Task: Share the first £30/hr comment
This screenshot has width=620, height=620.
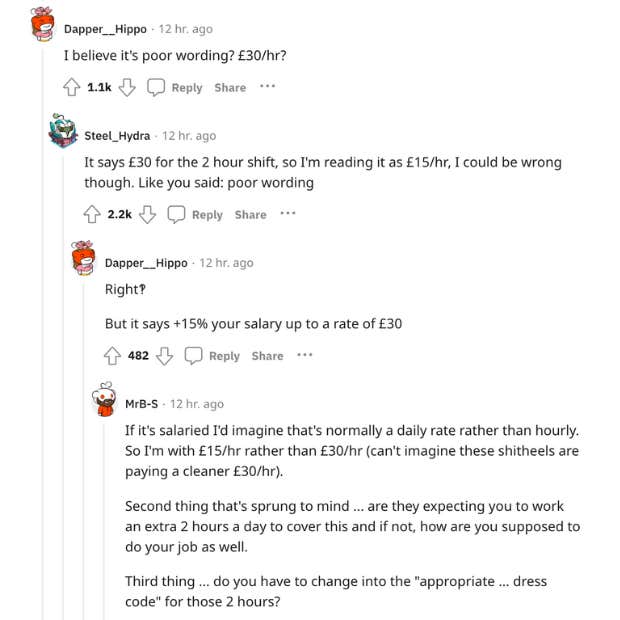Action: point(230,87)
